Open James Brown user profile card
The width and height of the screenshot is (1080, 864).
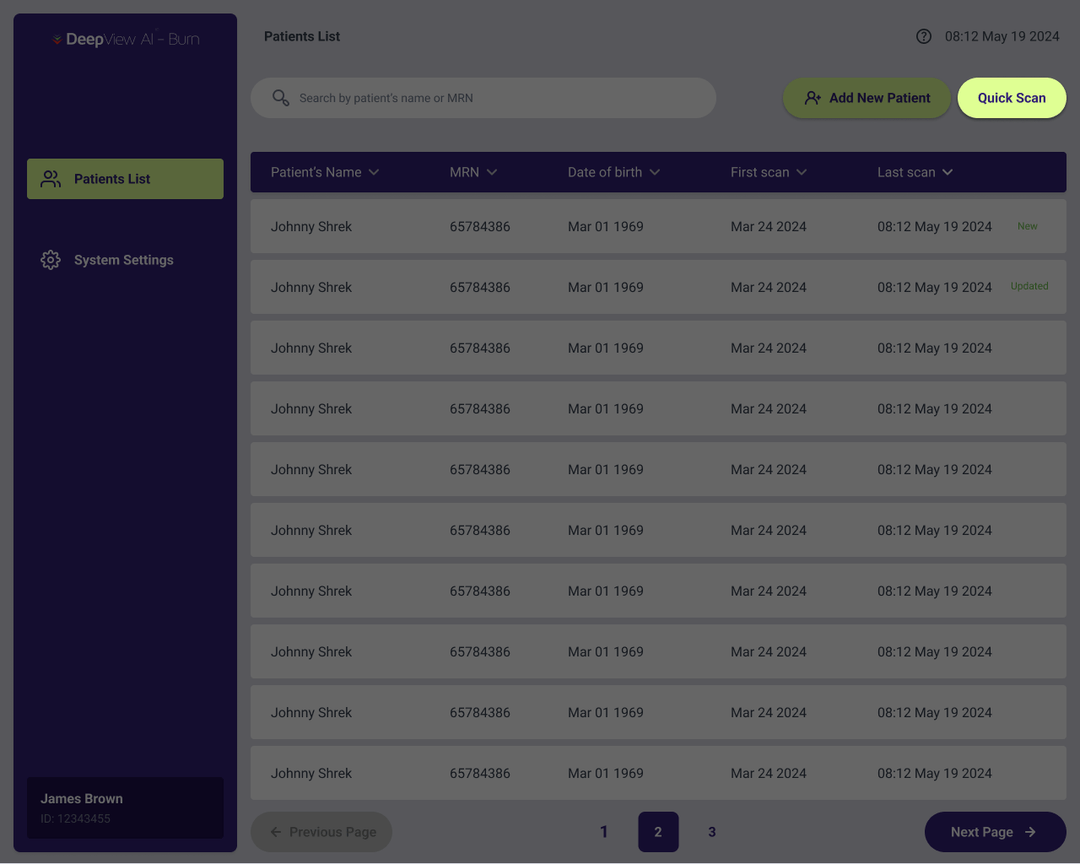click(125, 808)
